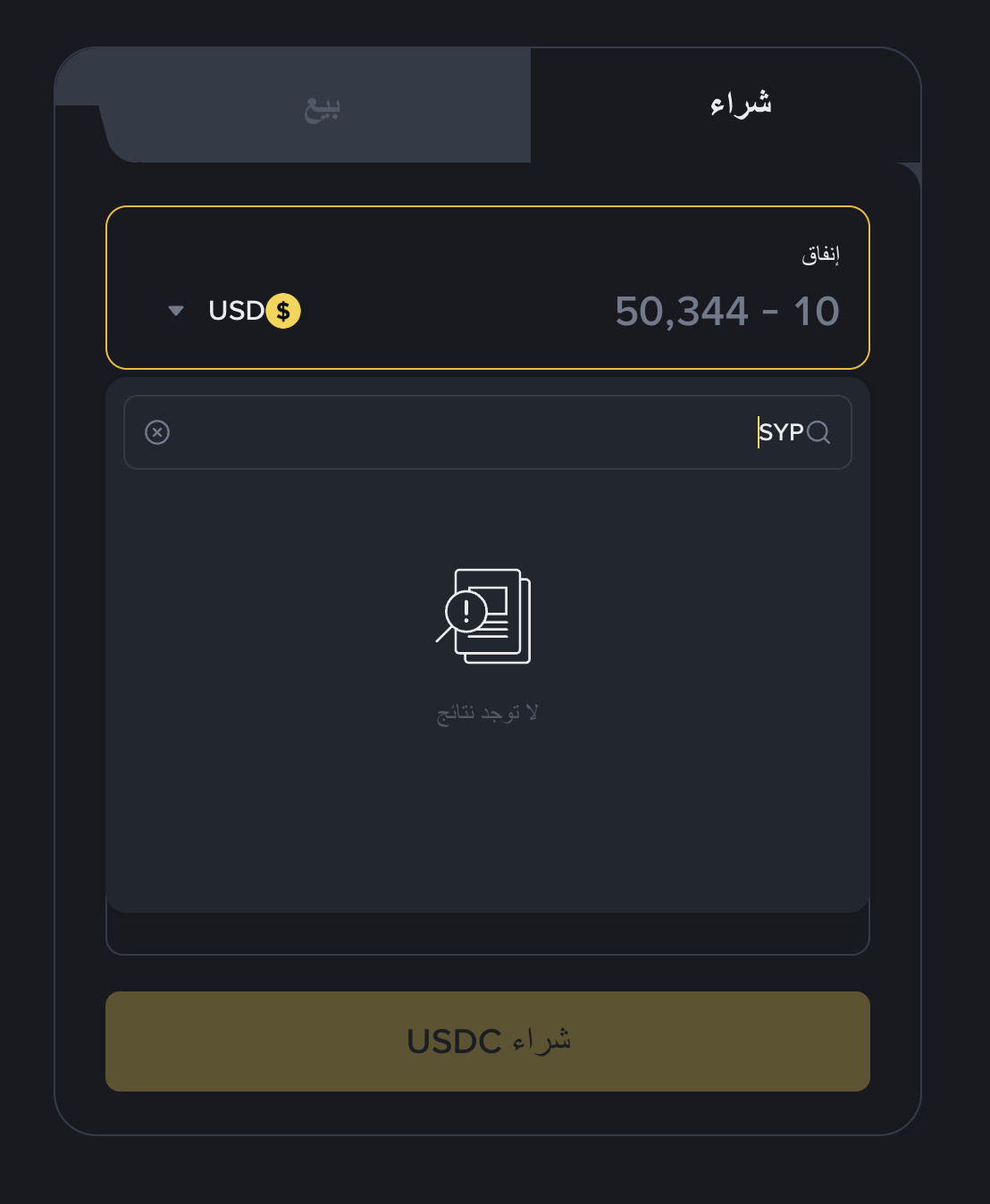Screen dimensions: 990x1204
Task: Click the number 10 in the spend range
Action: point(817,312)
